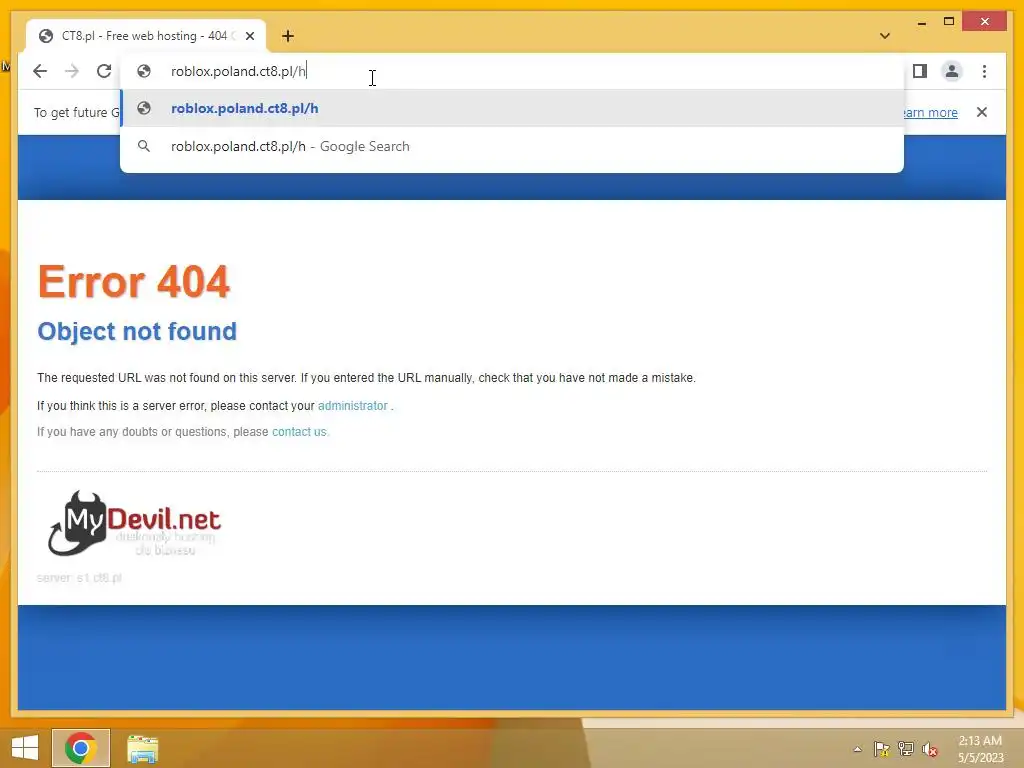Viewport: 1024px width, 768px height.
Task: Click the Error 404 heading
Action: (x=134, y=282)
